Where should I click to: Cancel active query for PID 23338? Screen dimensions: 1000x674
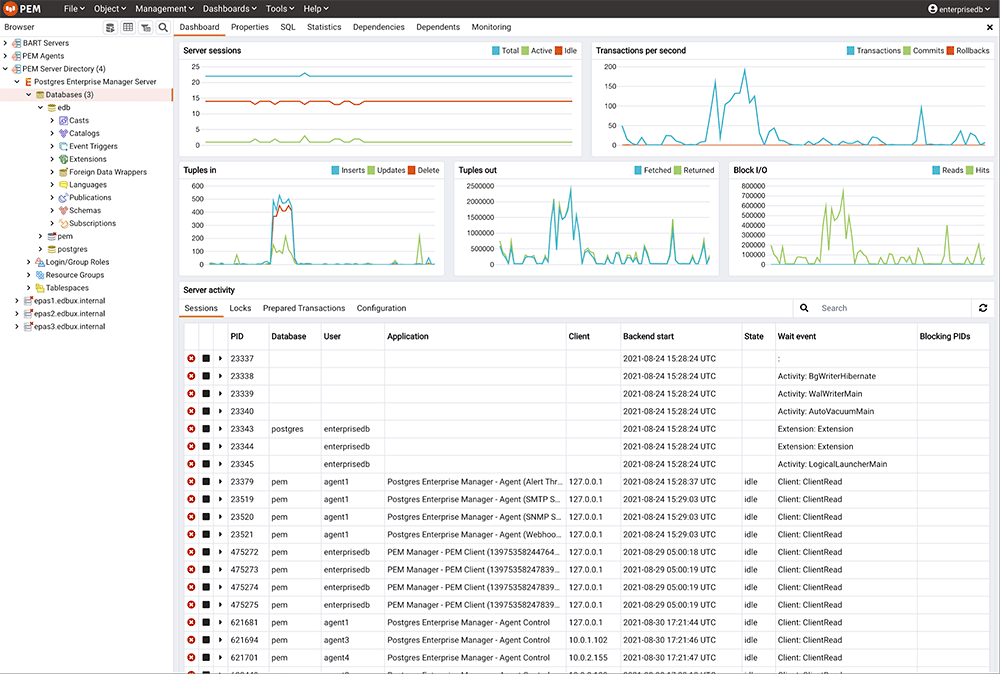[x=206, y=376]
